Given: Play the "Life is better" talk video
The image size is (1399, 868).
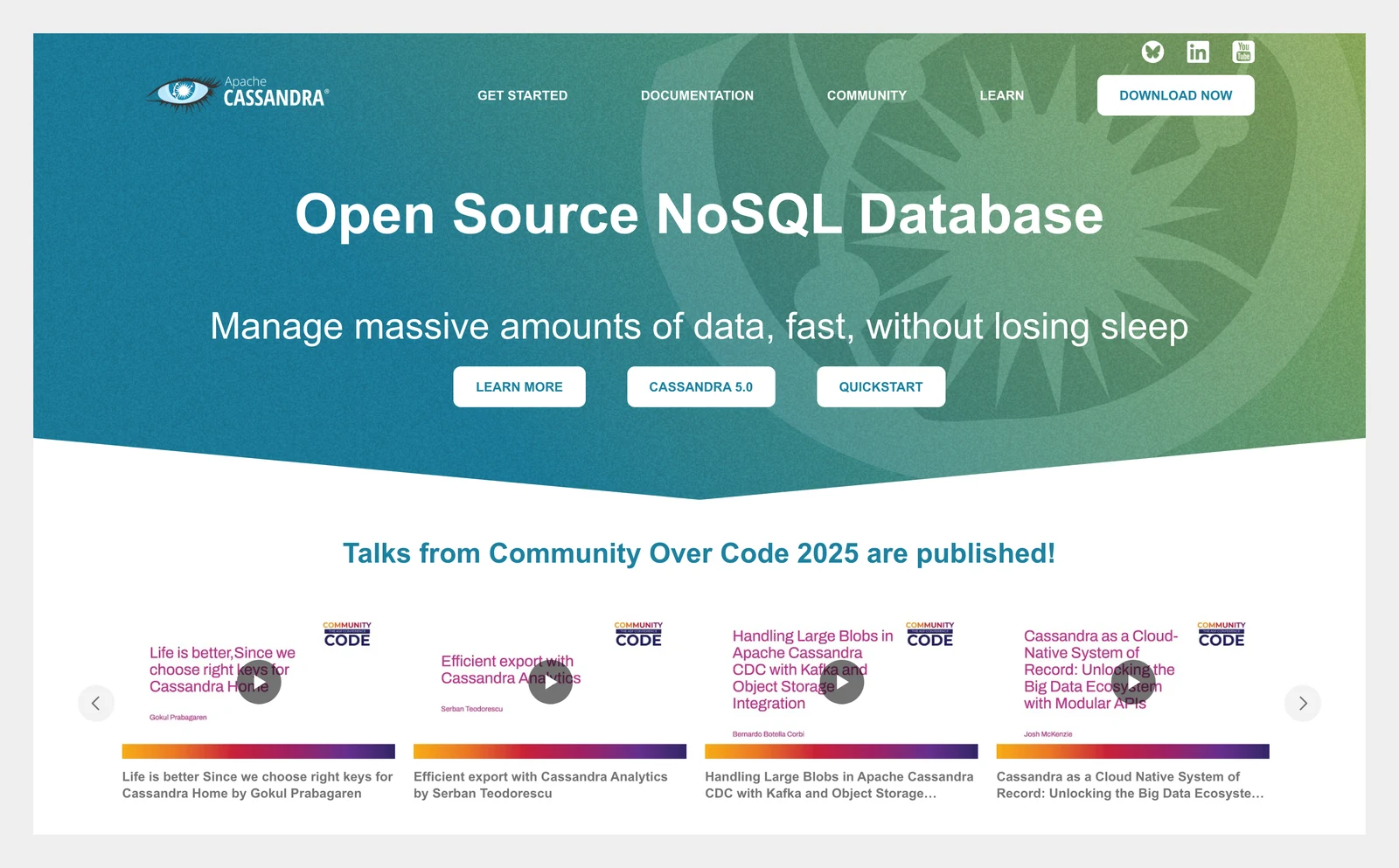Looking at the screenshot, I should [259, 683].
